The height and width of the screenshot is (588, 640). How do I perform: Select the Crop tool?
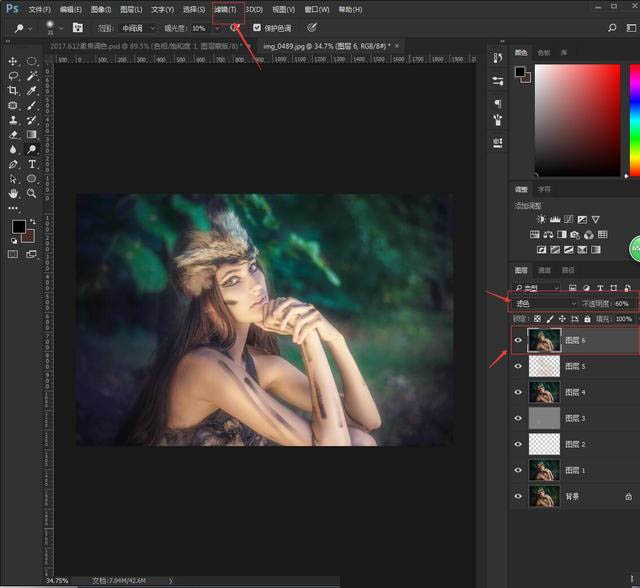pyautogui.click(x=13, y=91)
